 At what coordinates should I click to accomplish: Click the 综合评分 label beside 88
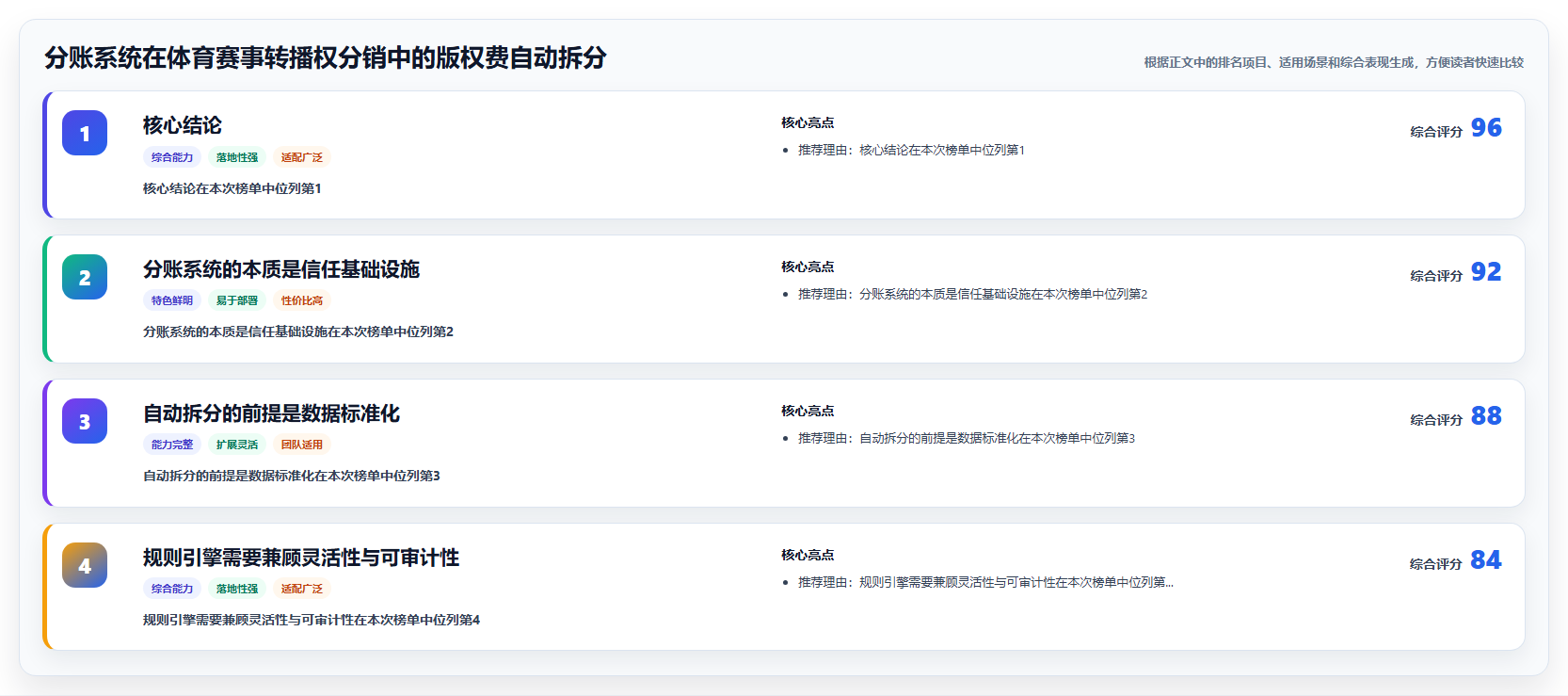click(1436, 420)
